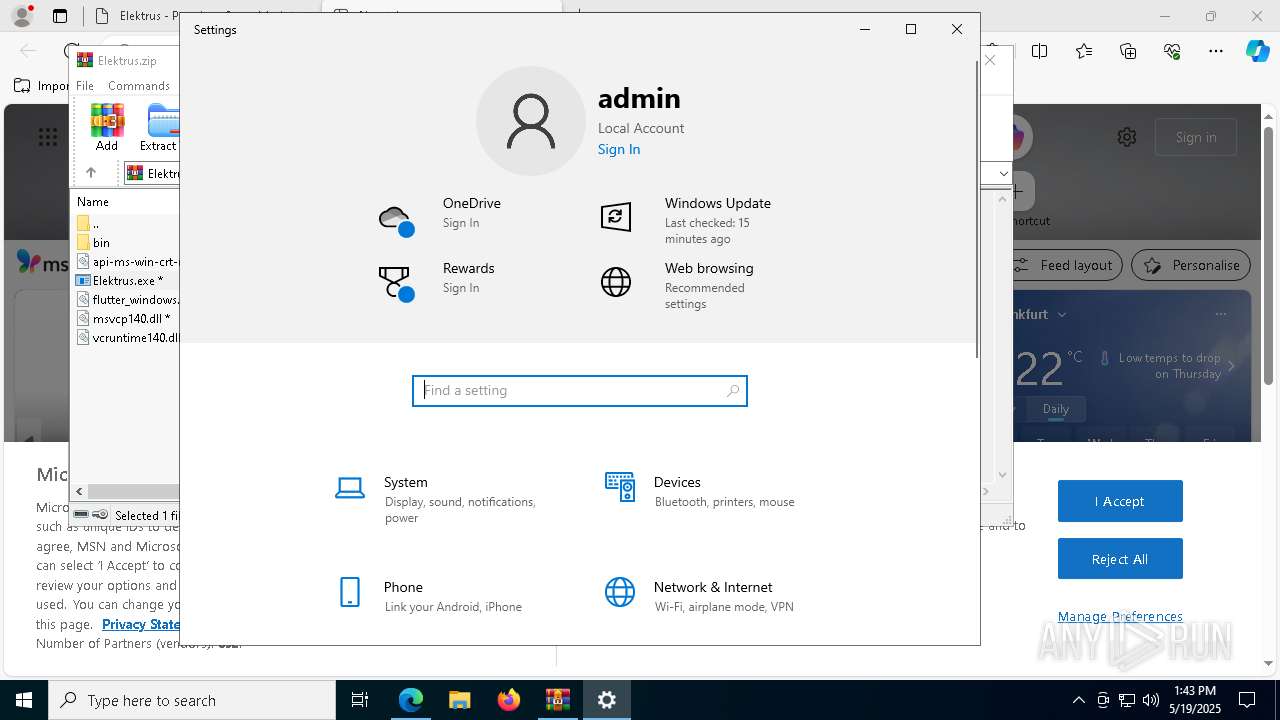Open Edge Favorites star icon
The image size is (1280, 720).
tap(1084, 51)
